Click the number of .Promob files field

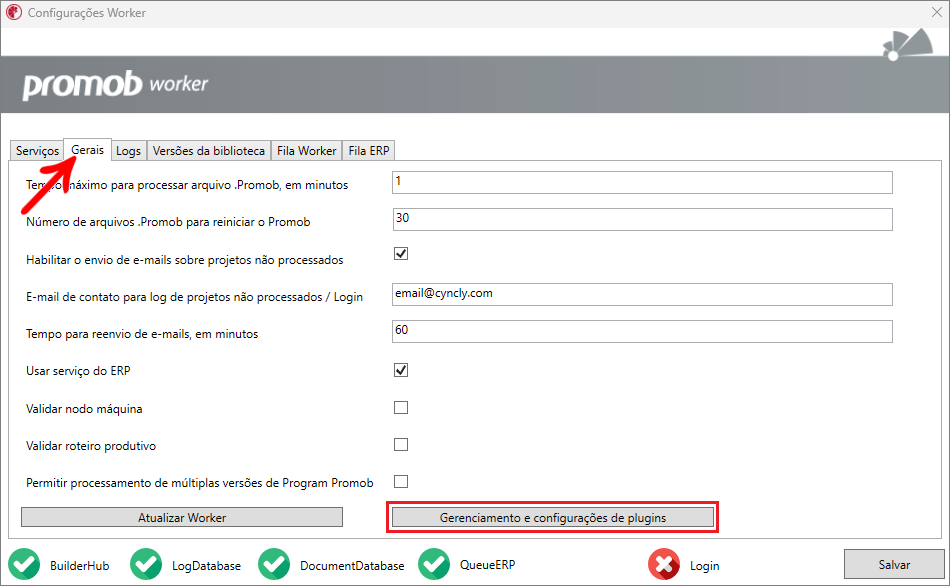(642, 219)
